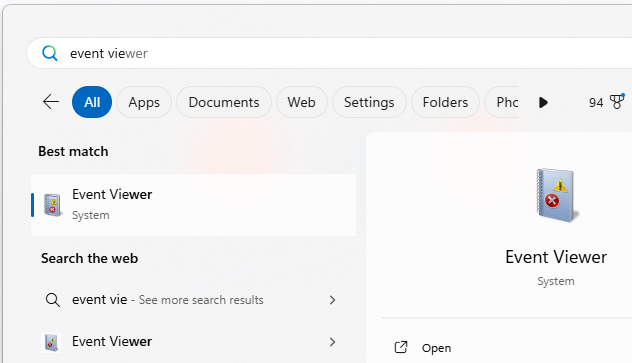Switch to the Documents filter

224,102
